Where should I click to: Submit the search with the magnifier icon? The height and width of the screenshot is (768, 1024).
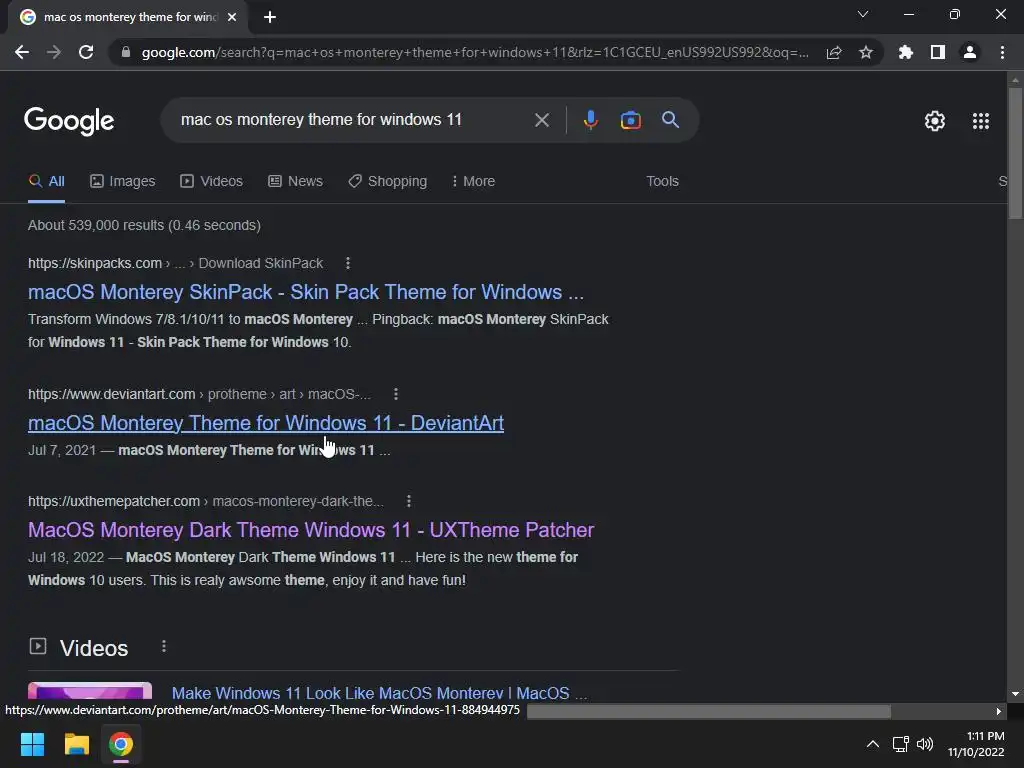pyautogui.click(x=670, y=120)
